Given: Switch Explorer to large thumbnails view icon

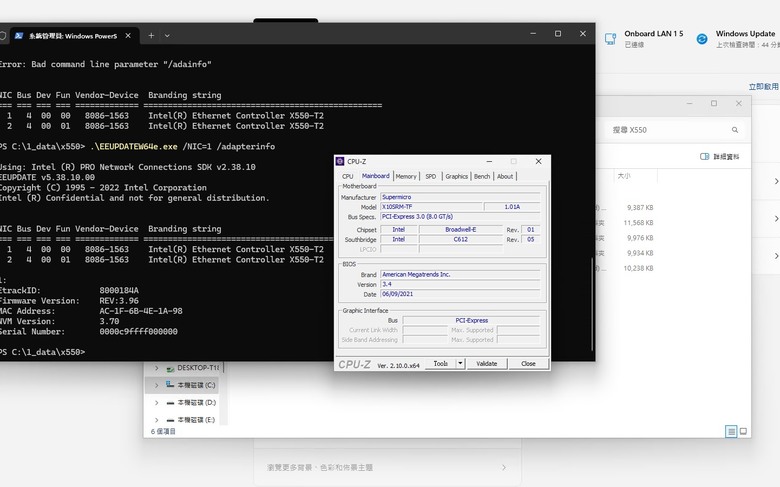Looking at the screenshot, I should [743, 431].
